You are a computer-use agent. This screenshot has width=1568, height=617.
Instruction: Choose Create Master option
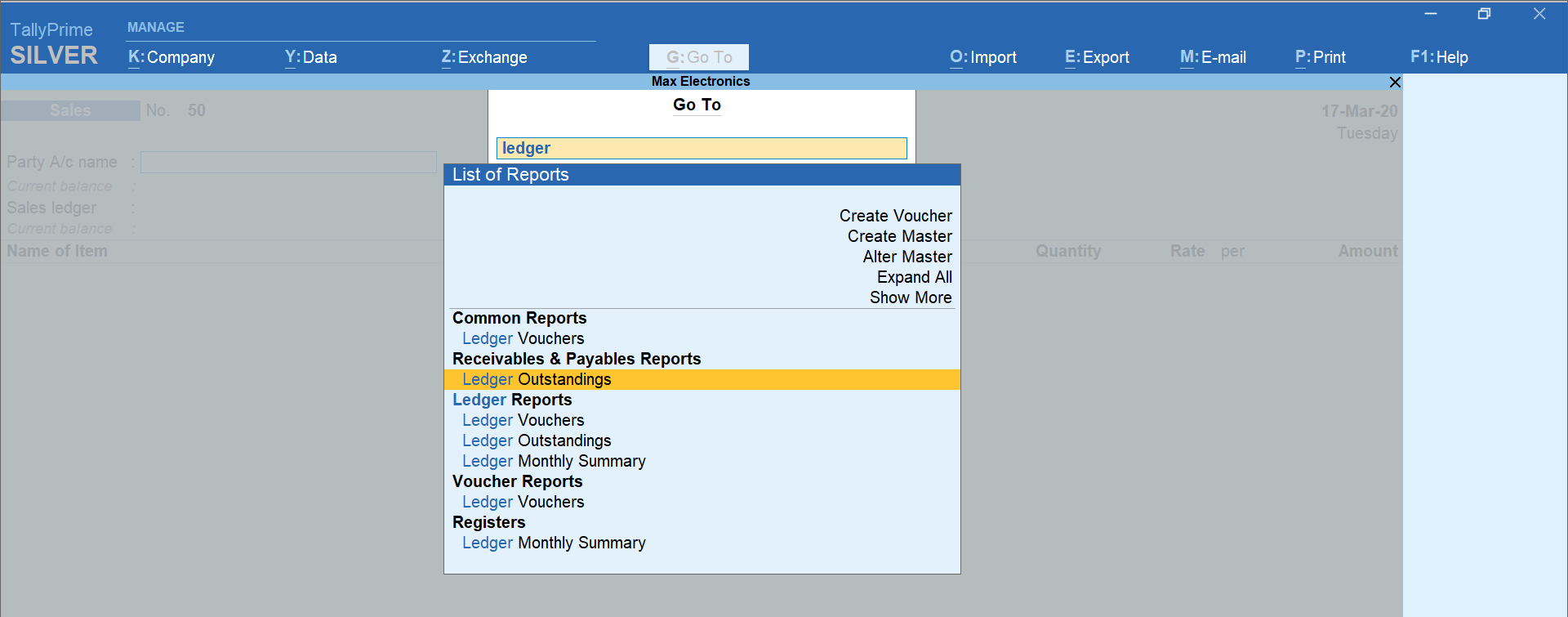(x=899, y=236)
